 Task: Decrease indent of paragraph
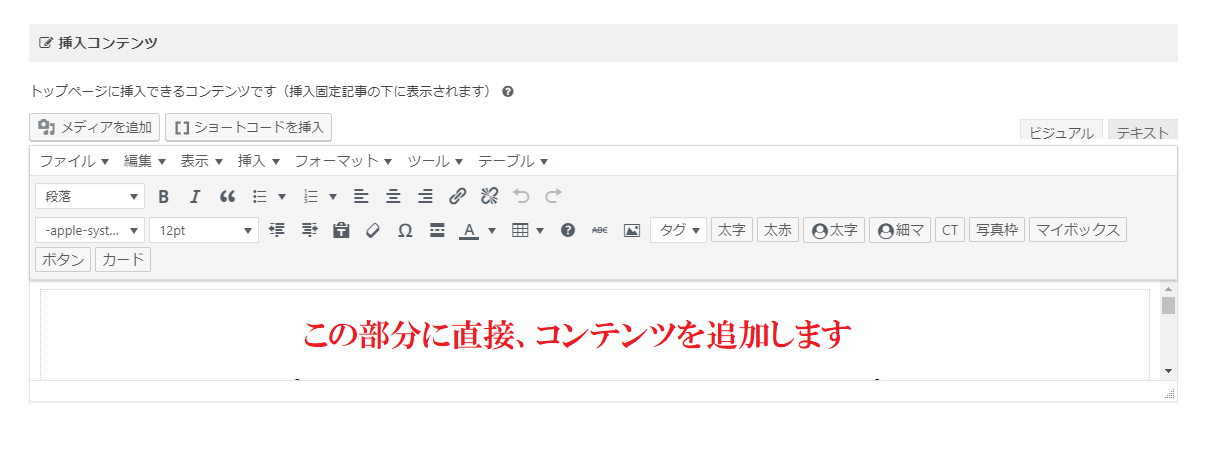point(277,230)
